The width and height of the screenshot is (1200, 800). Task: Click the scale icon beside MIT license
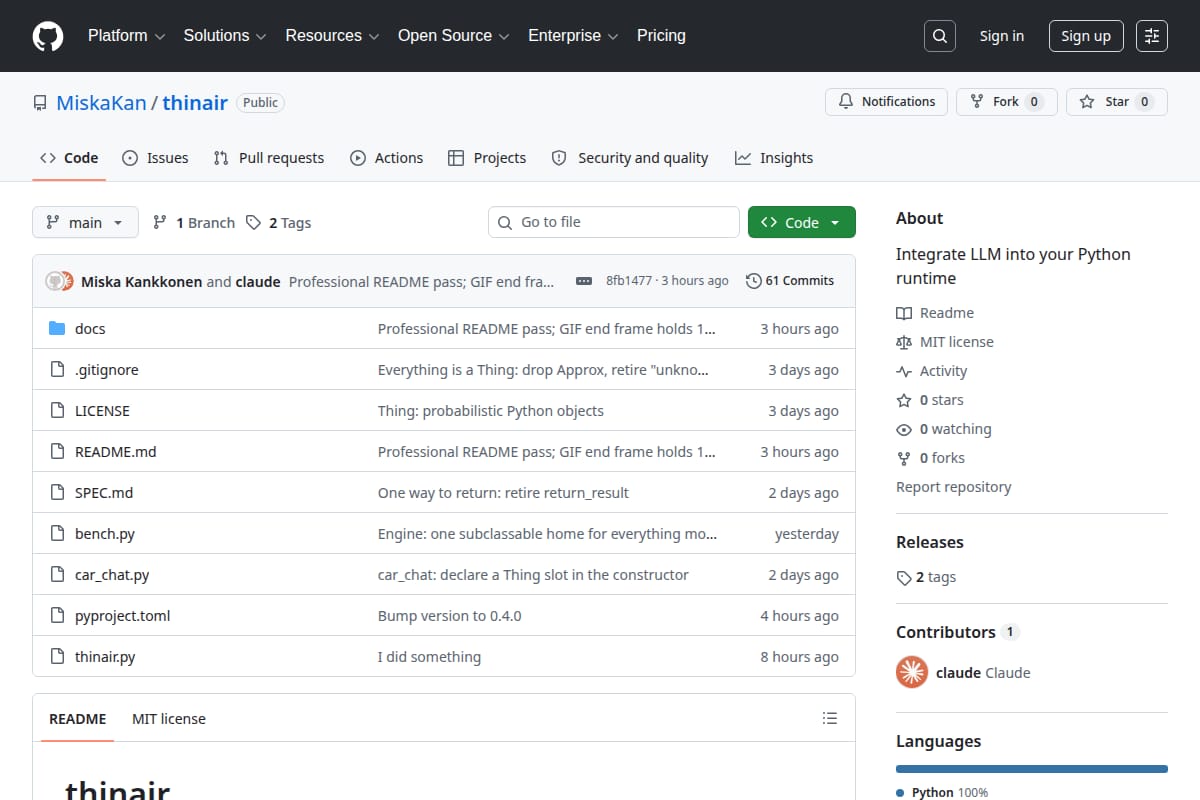[x=904, y=342]
